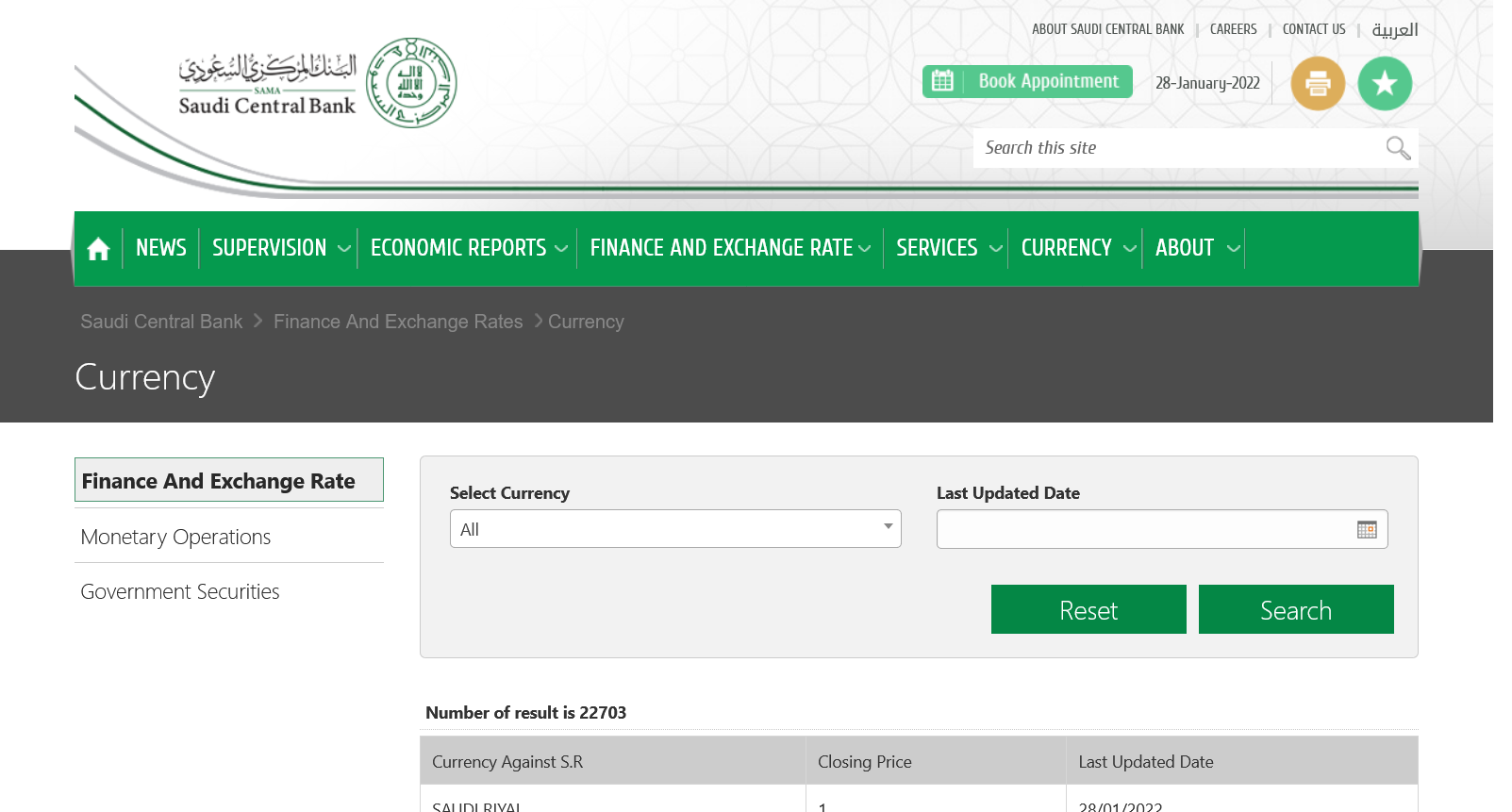Click the green star favorites icon
Viewport: 1512px width, 812px height.
click(1384, 84)
